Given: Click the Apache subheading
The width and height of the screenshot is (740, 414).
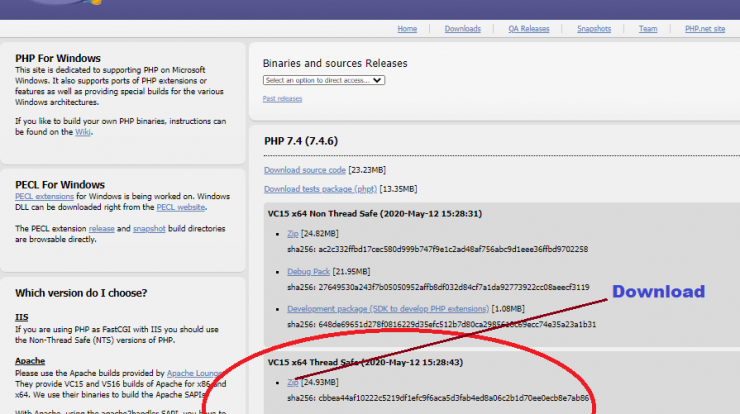Looking at the screenshot, I should 30,361.
